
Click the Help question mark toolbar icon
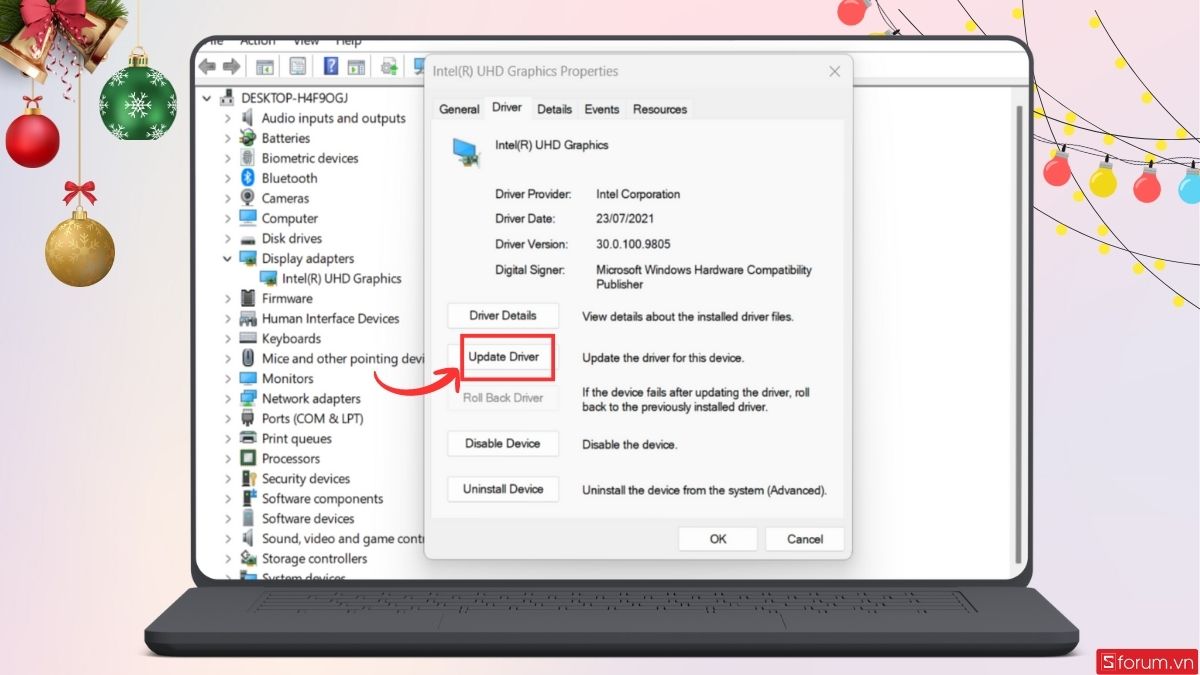click(x=332, y=66)
